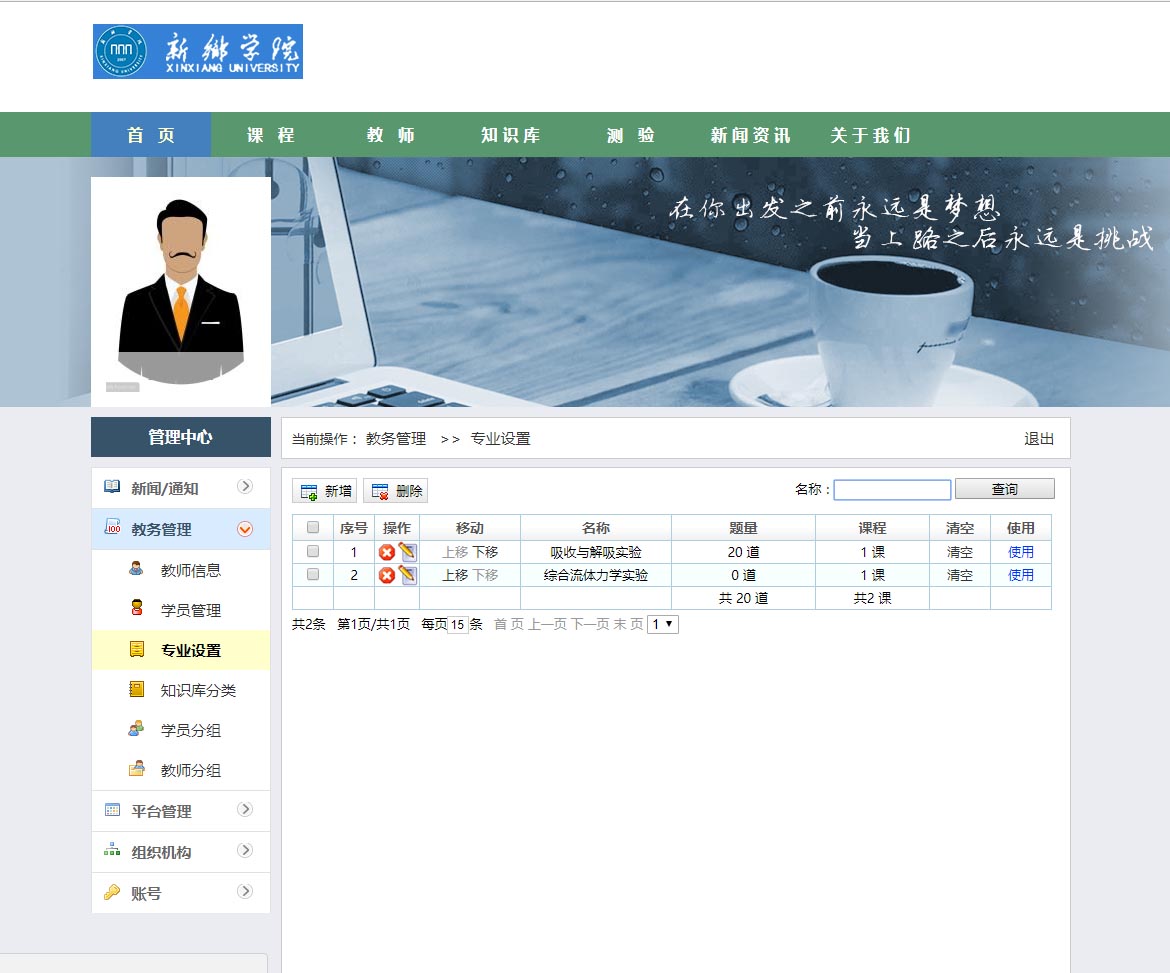
Task: Open 新闻资讯 navigation menu item
Action: click(750, 135)
